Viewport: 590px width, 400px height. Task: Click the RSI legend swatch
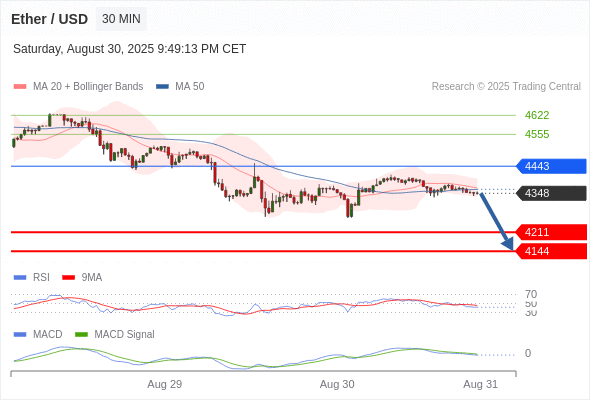coord(20,277)
